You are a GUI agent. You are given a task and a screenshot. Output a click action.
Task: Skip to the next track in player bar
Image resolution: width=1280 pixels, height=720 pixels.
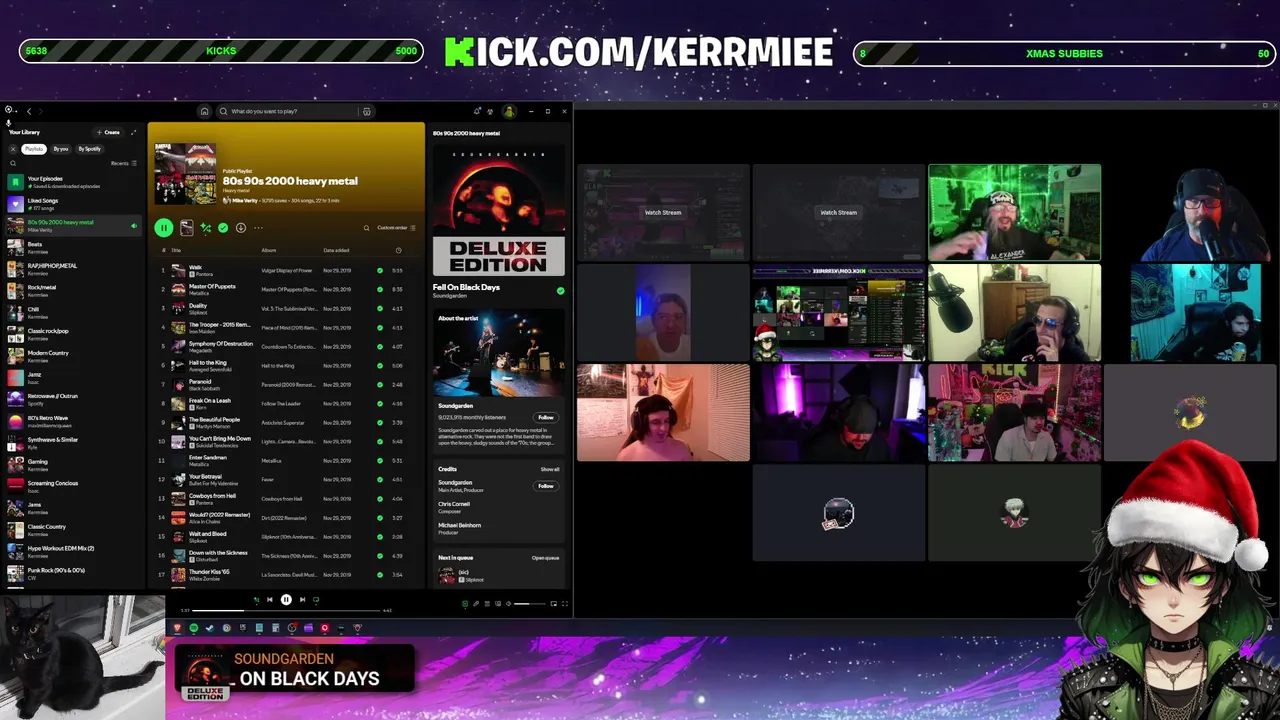pyautogui.click(x=302, y=600)
